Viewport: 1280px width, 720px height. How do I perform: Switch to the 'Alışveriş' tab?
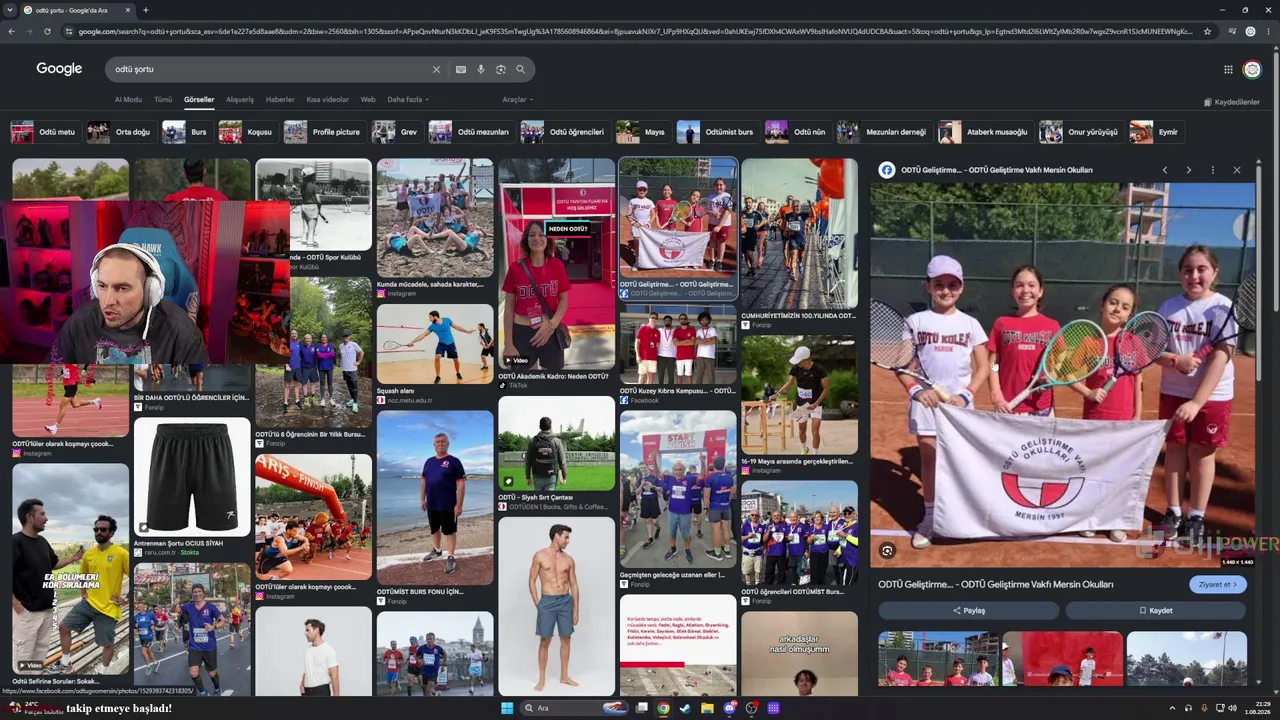240,100
